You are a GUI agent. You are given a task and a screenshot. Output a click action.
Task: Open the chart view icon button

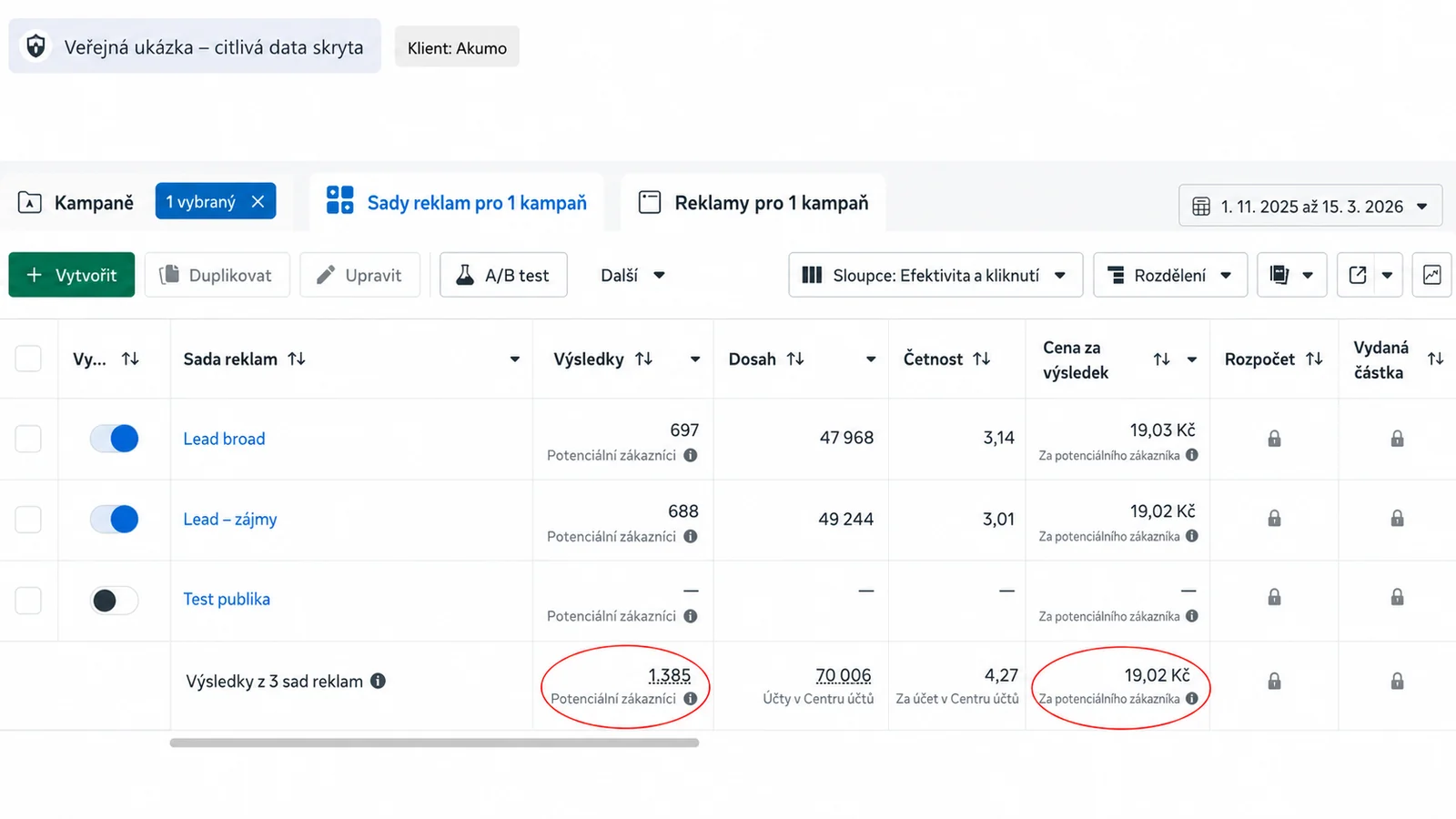(1431, 275)
